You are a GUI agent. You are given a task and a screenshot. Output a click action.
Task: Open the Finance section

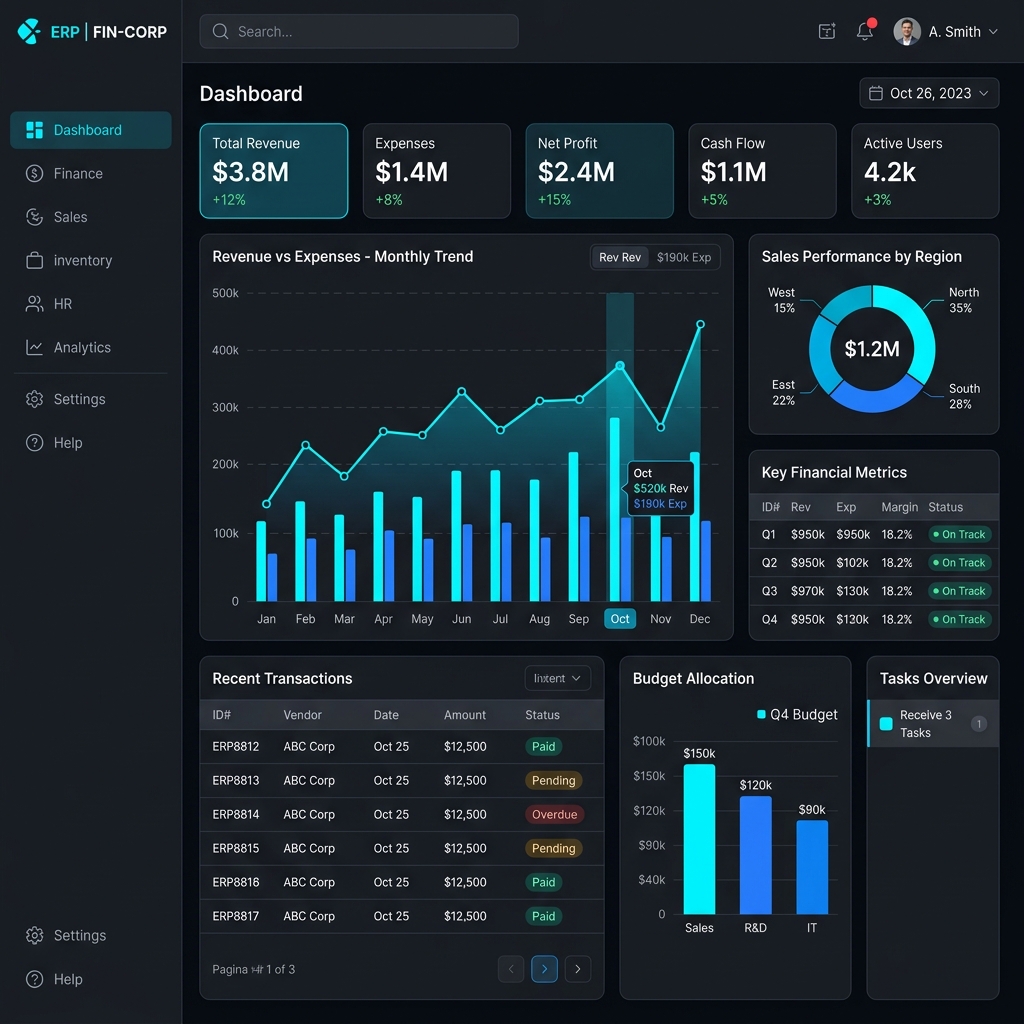pyautogui.click(x=91, y=174)
